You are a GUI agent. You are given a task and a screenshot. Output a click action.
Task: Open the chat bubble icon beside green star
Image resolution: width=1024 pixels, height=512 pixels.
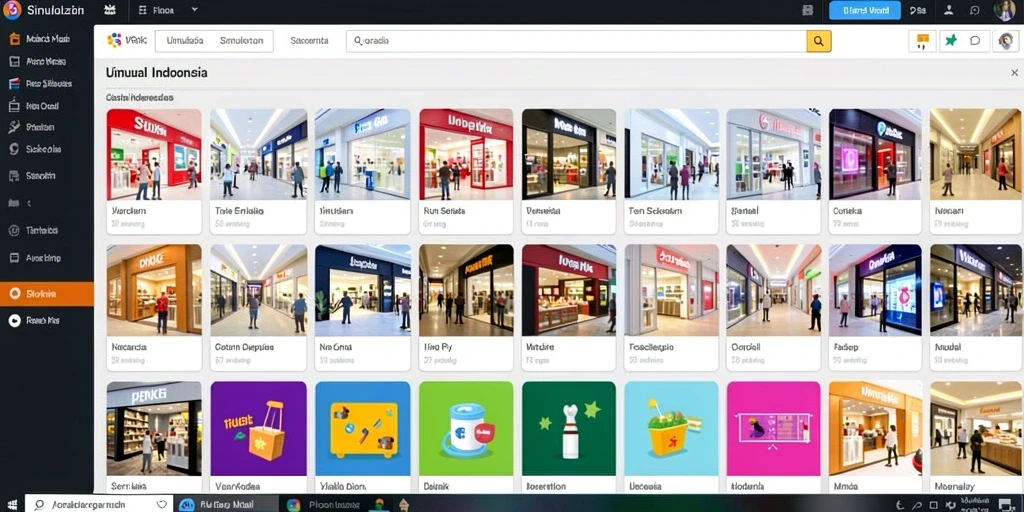pos(975,40)
